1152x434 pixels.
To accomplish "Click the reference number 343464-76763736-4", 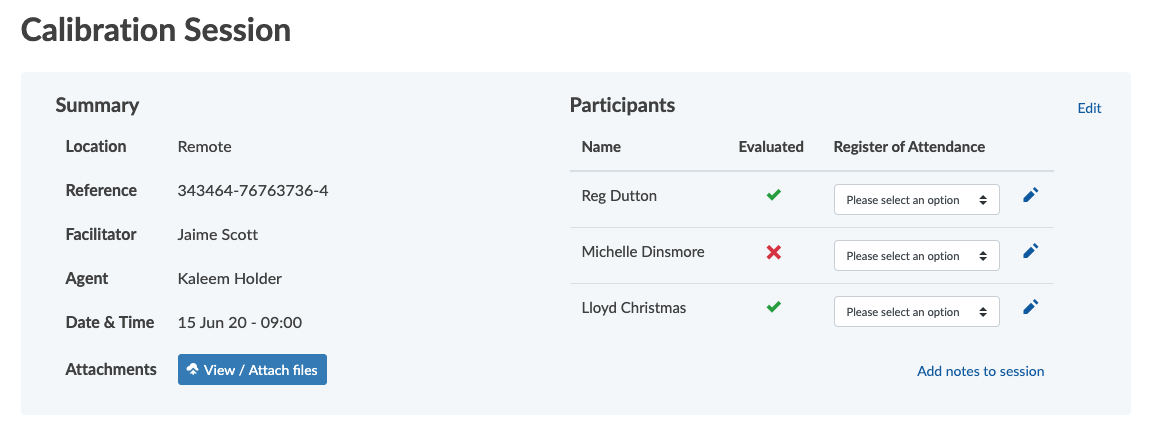I will (253, 190).
